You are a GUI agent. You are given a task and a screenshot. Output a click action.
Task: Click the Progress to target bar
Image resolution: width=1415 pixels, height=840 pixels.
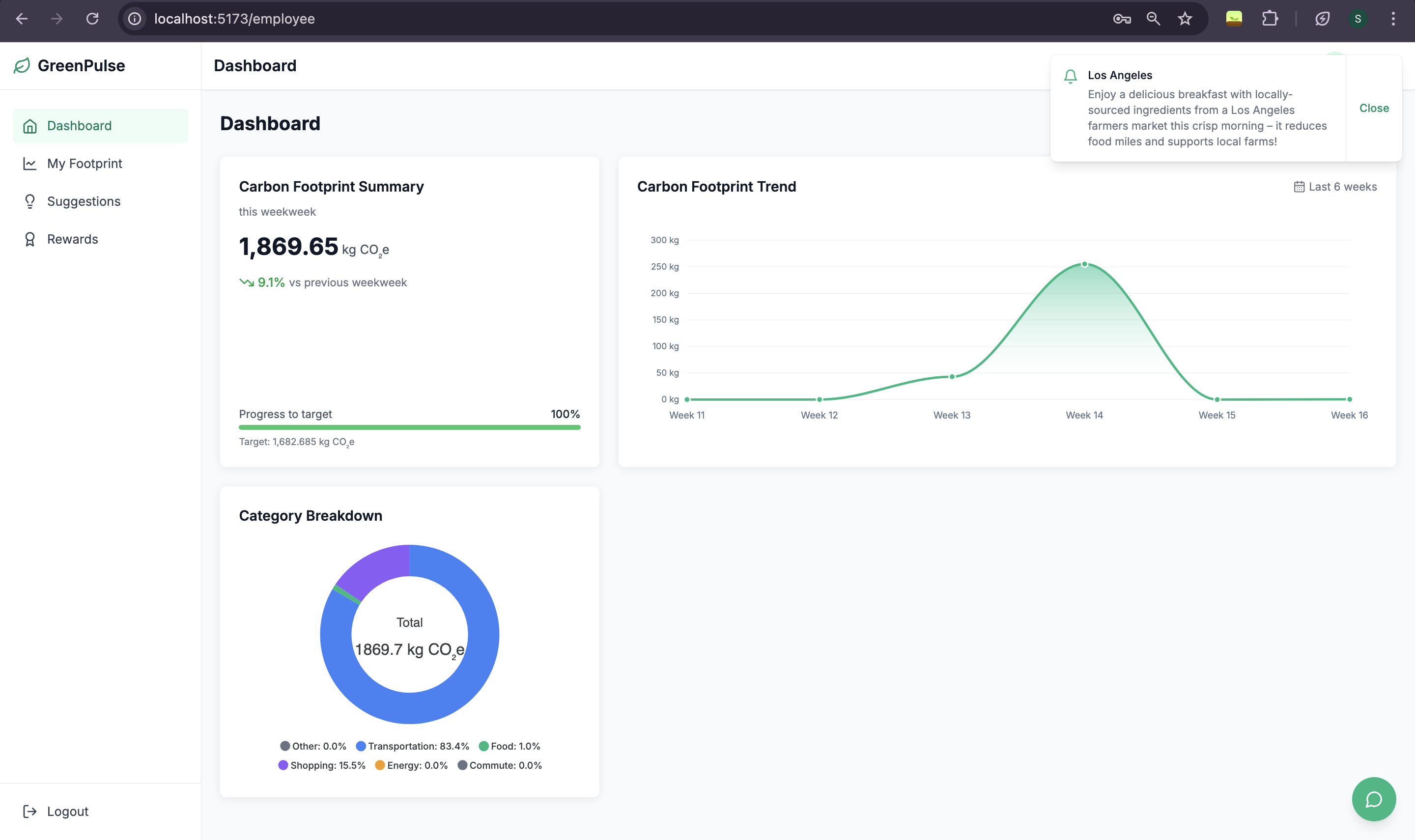409,427
